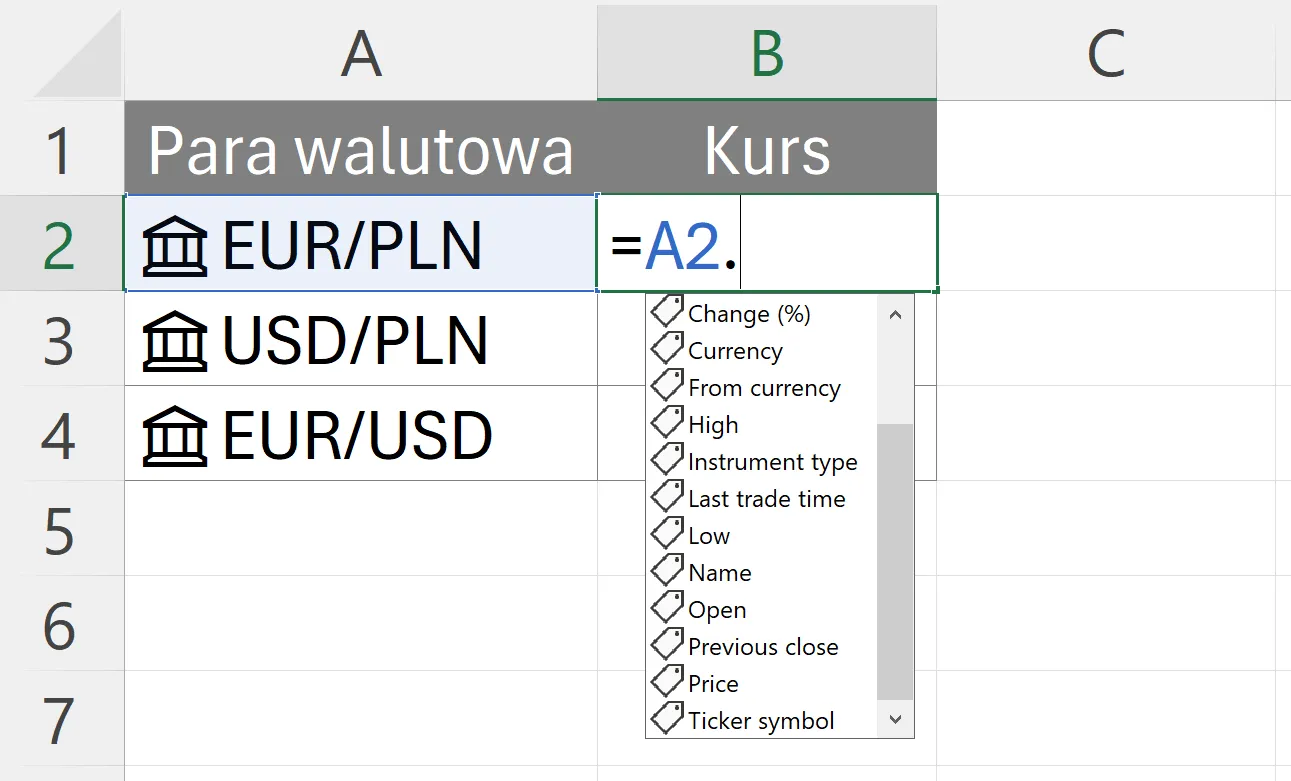Click the bank icon beside EUR/USD
1291x781 pixels.
point(175,436)
